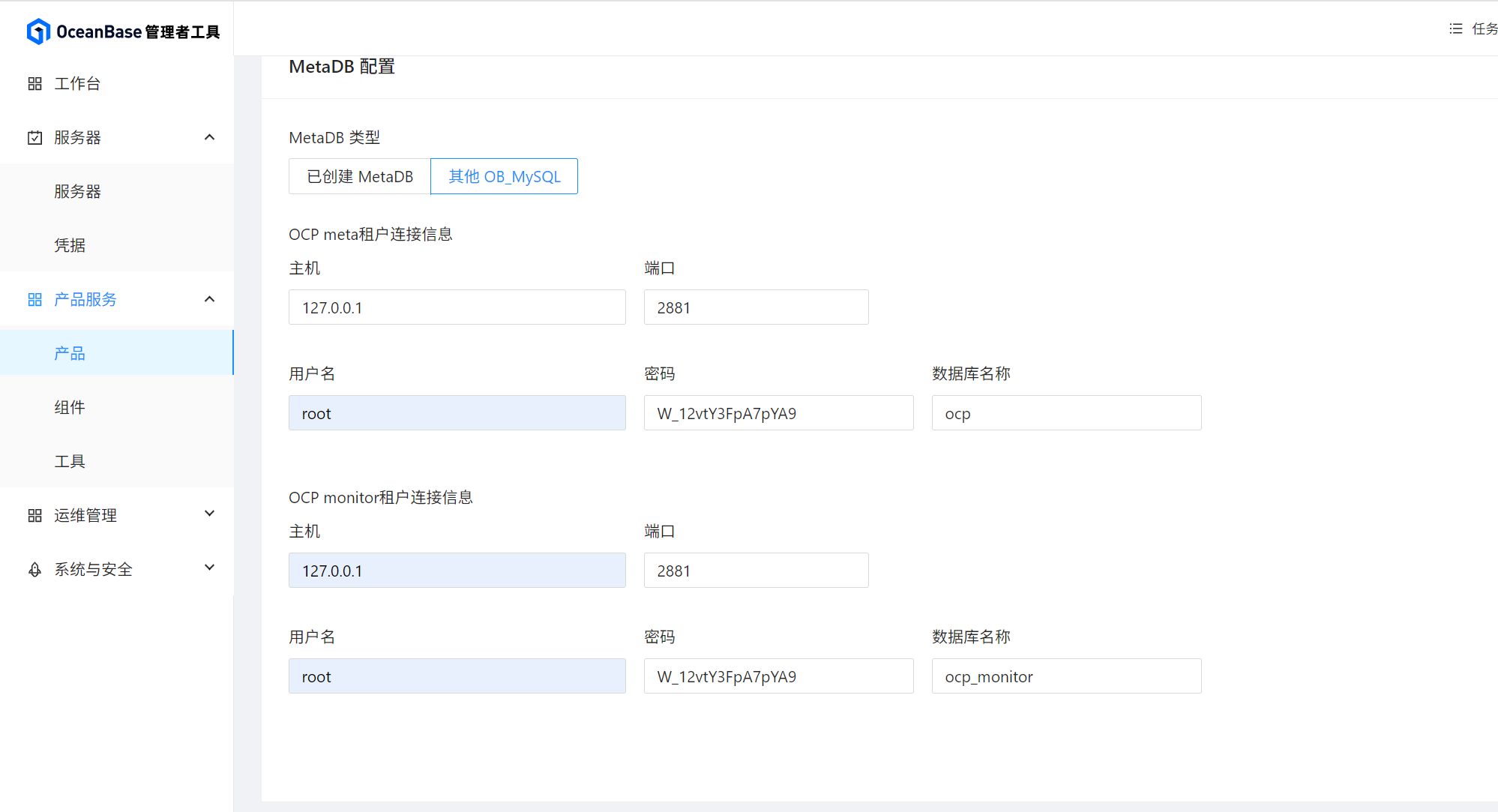Click the OCP monitor租户连接信息 heading
The image size is (1498, 812).
click(381, 497)
